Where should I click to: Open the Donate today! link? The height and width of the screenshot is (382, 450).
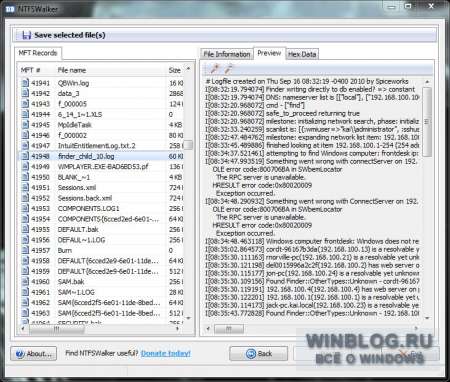(x=166, y=353)
